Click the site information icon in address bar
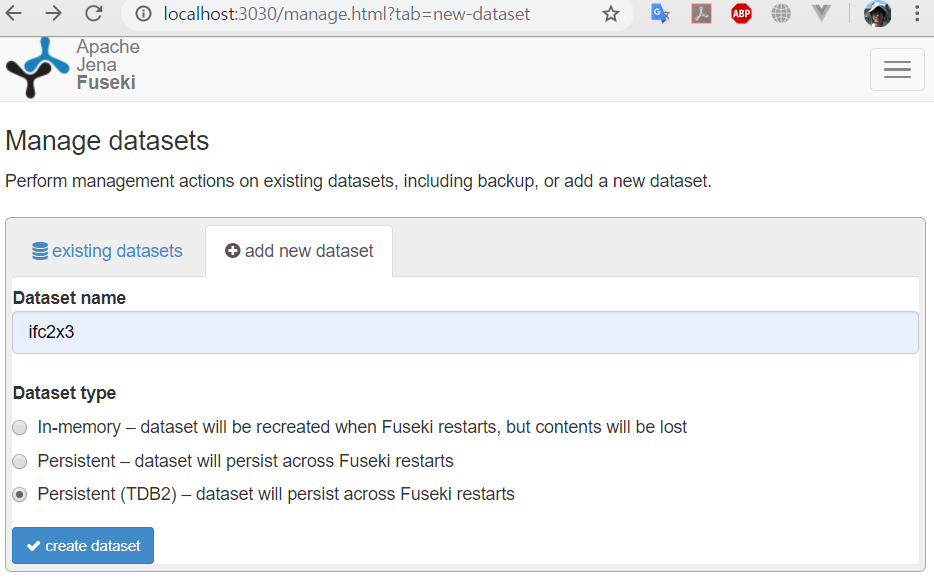Screen dimensions: 934x579 pyautogui.click(x=143, y=14)
